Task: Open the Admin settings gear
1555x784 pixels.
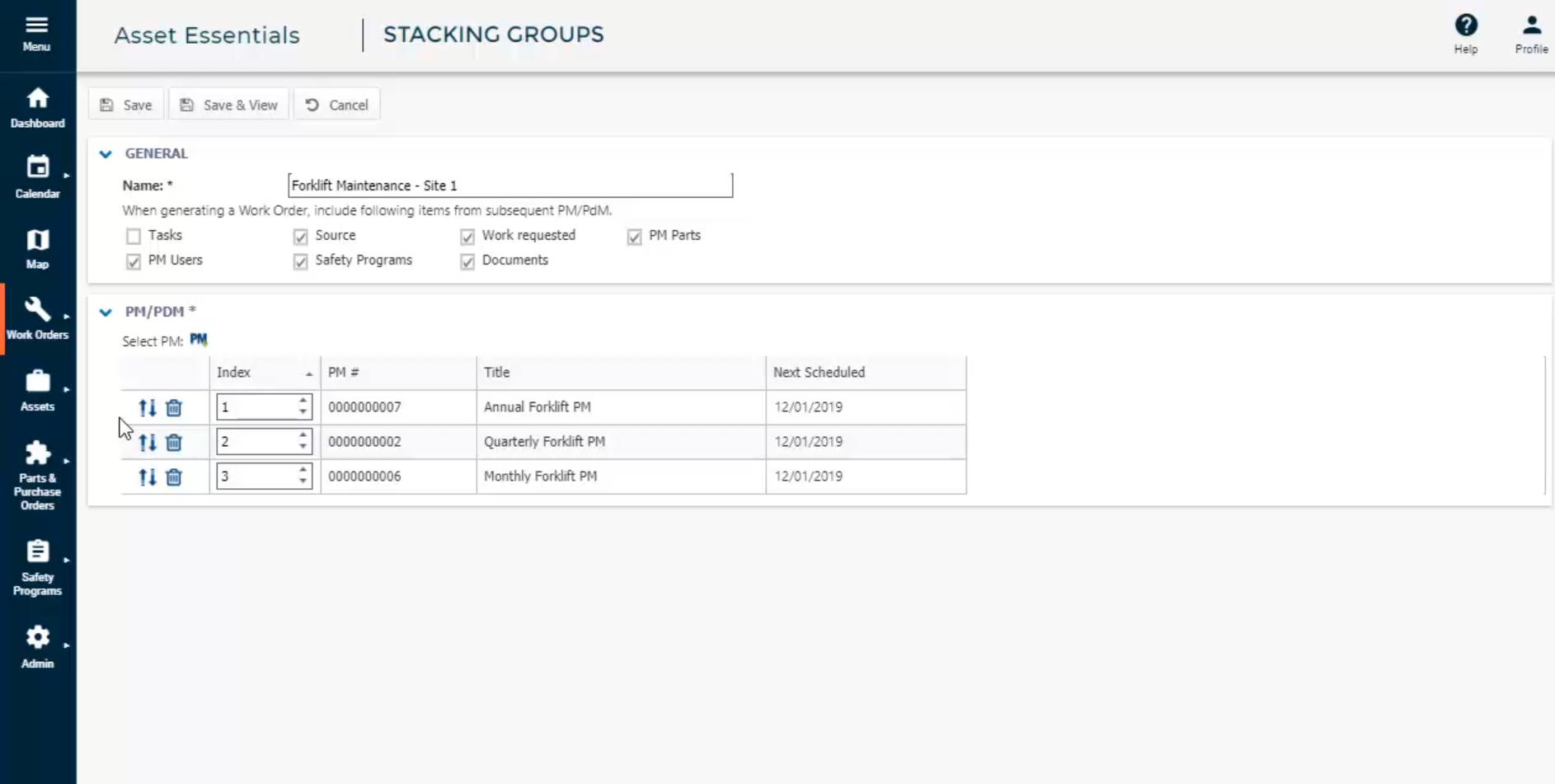Action: tap(37, 637)
